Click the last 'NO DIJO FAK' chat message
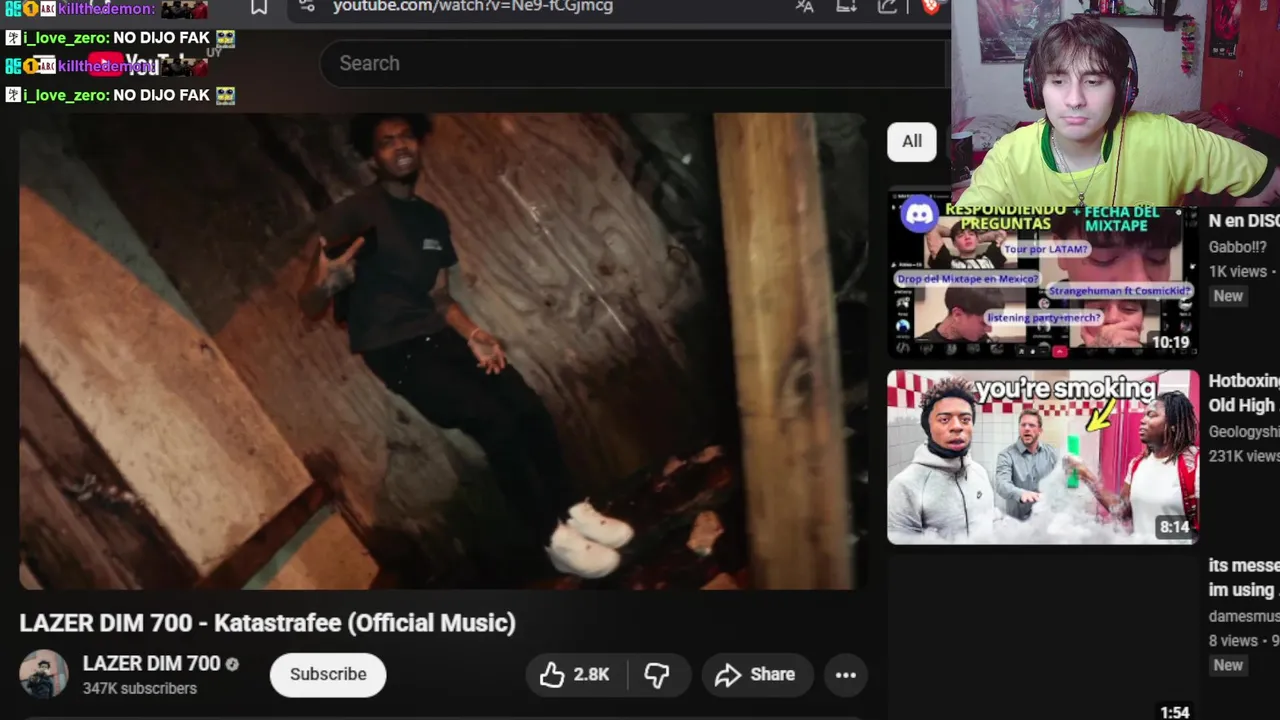This screenshot has height=720, width=1280. pos(162,95)
